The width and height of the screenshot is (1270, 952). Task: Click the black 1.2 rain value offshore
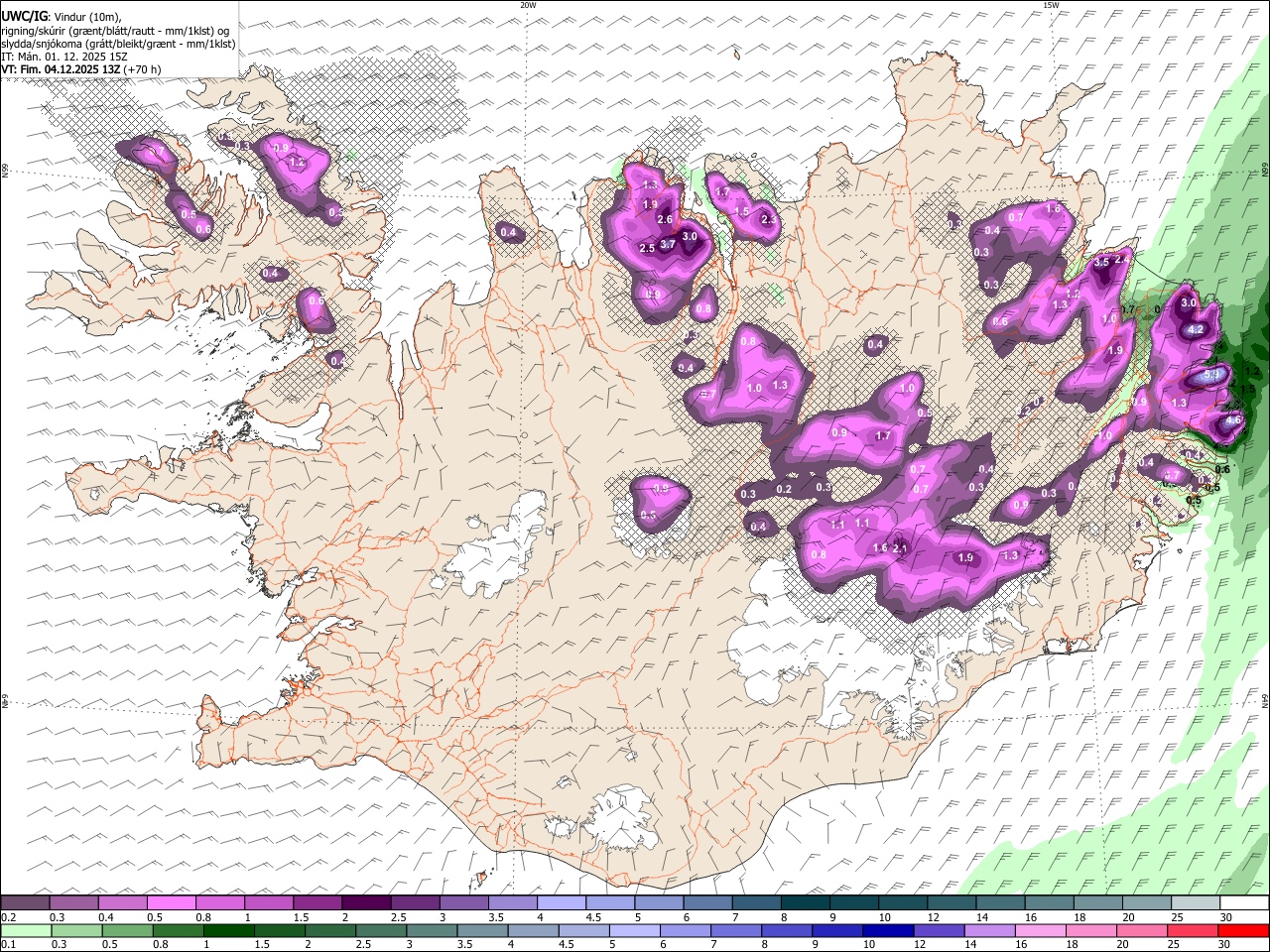(x=1251, y=372)
